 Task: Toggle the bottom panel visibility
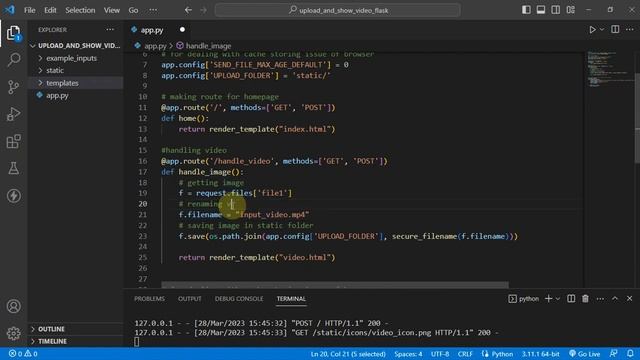click(x=541, y=10)
